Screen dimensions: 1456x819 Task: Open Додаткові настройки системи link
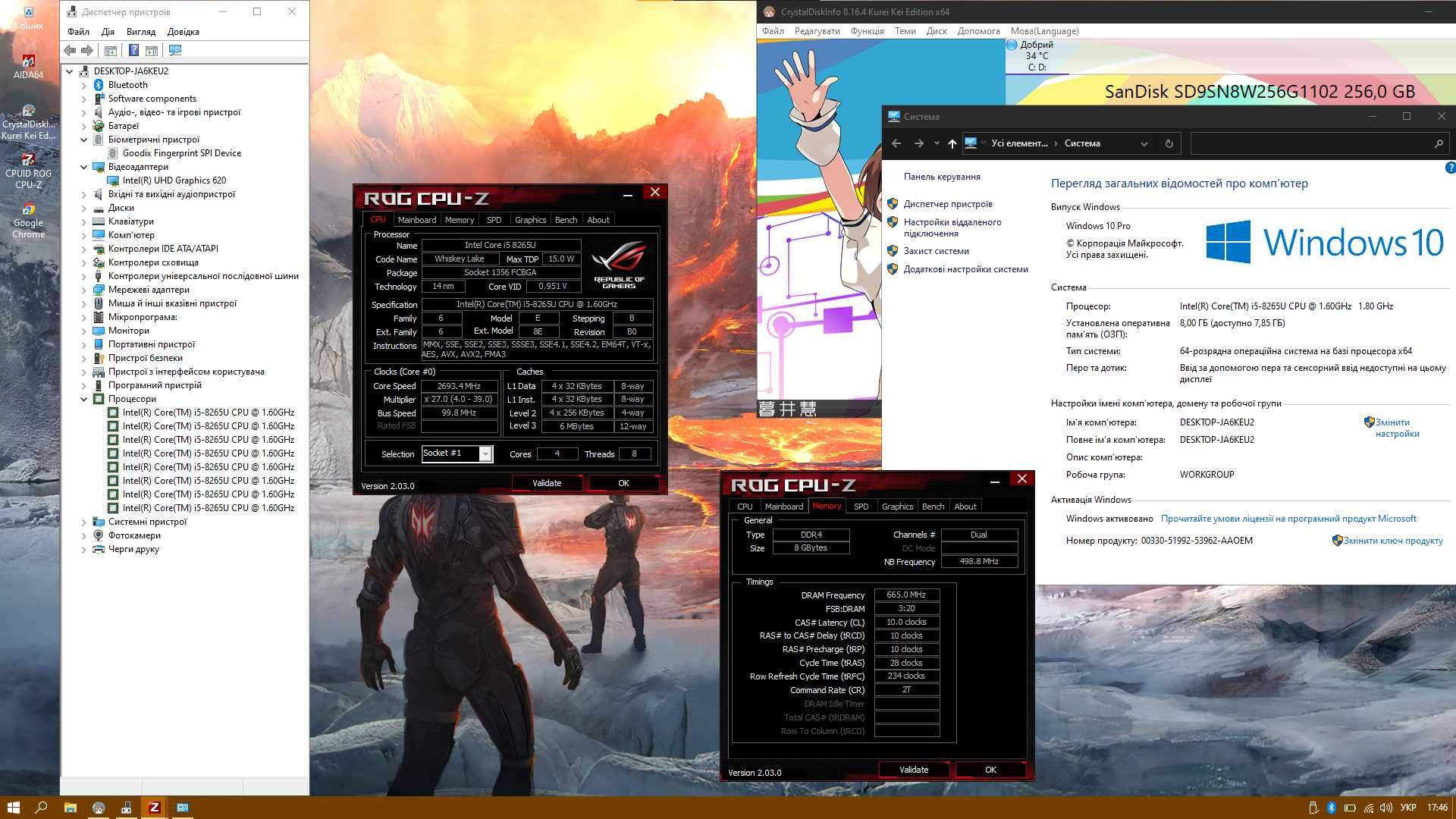[x=965, y=269]
